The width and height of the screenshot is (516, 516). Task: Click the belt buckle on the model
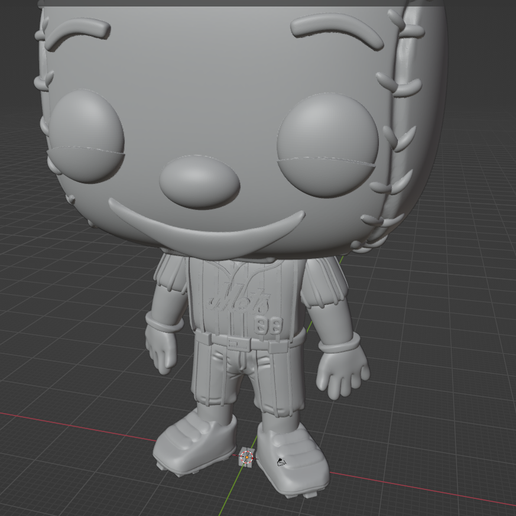(x=239, y=343)
